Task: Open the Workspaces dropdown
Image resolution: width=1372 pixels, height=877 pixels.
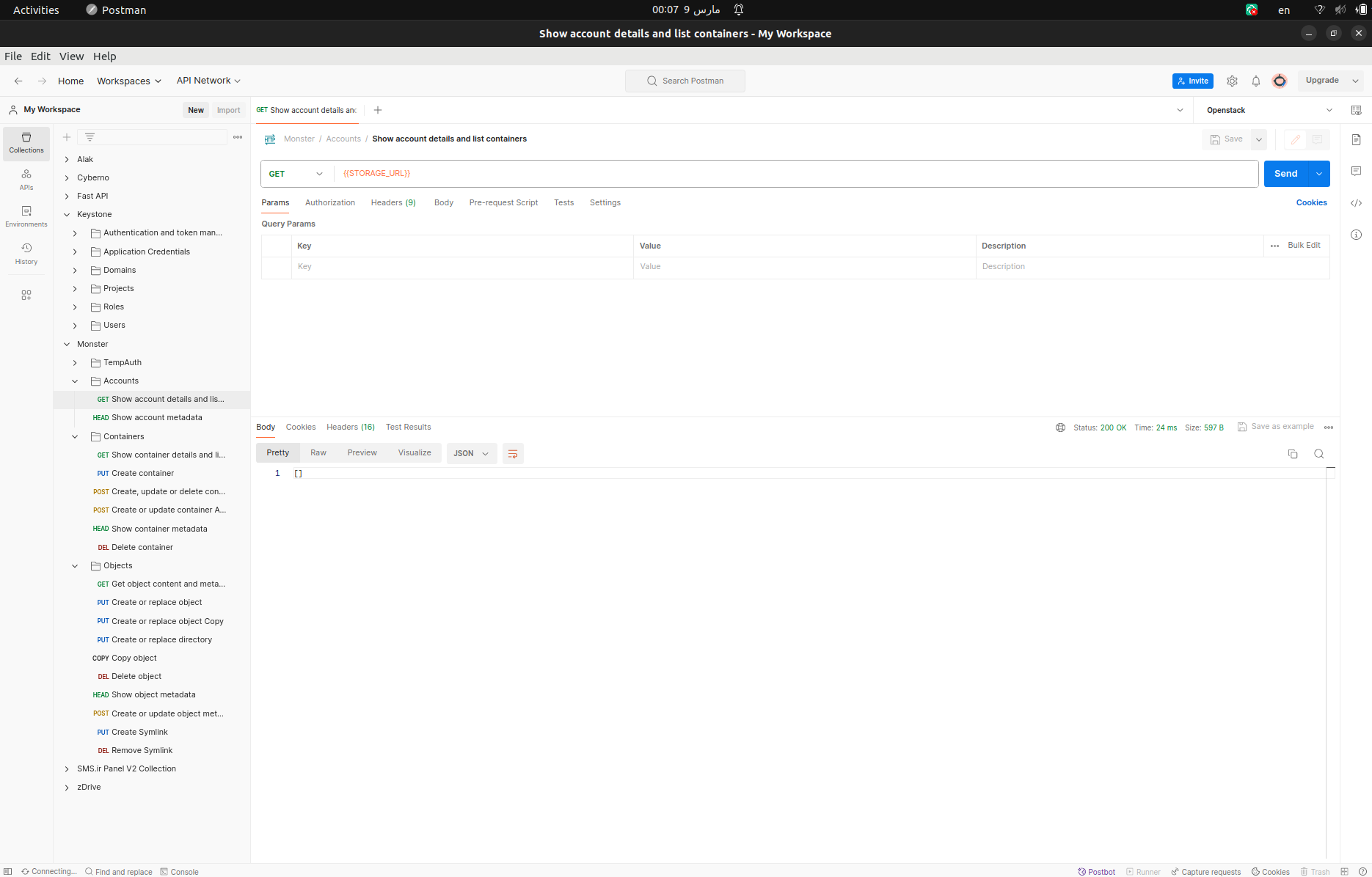Action: (x=129, y=81)
